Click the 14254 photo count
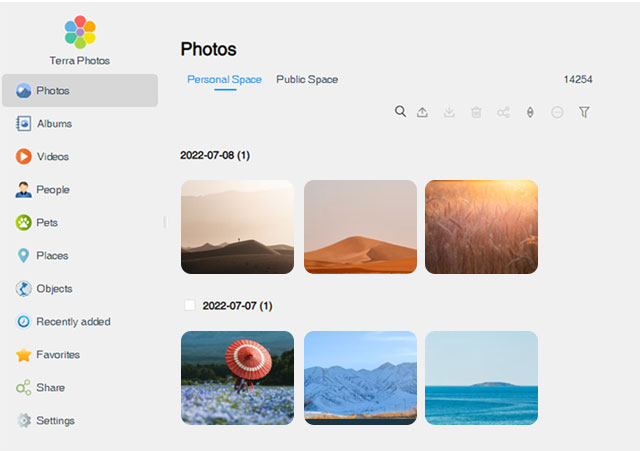Image resolution: width=640 pixels, height=451 pixels. [x=578, y=79]
